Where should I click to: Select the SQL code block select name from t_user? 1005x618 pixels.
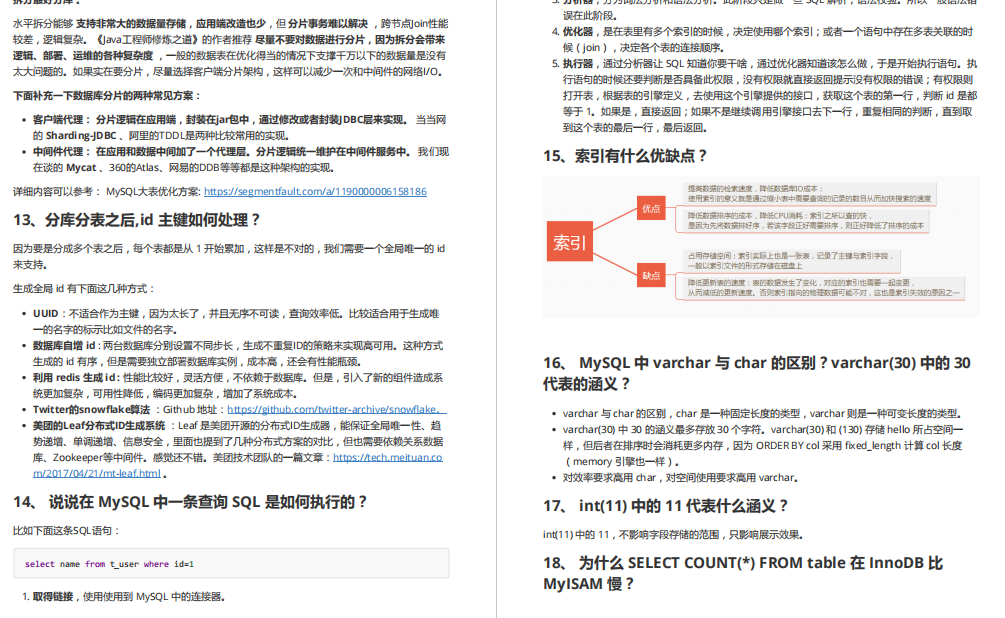point(232,562)
